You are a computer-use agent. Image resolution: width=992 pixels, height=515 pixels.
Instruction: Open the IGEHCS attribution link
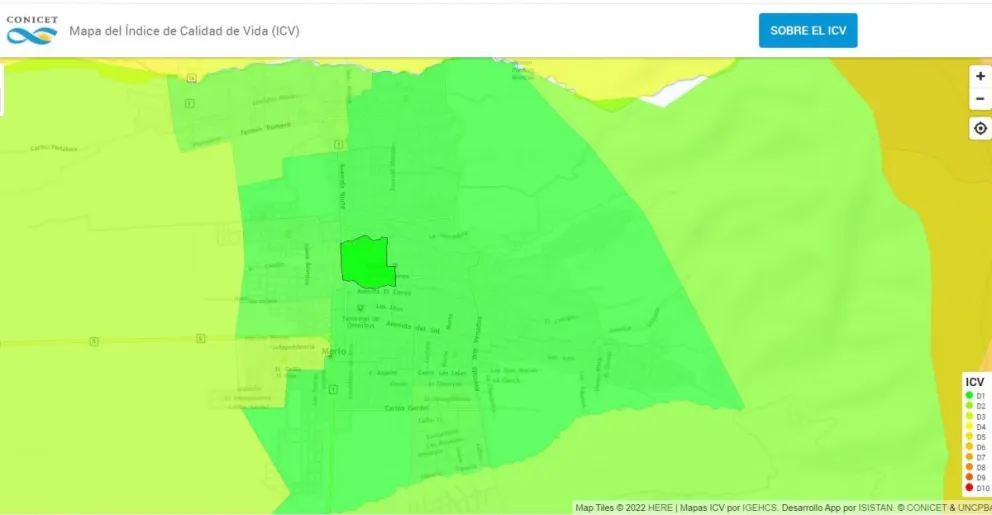[756, 508]
